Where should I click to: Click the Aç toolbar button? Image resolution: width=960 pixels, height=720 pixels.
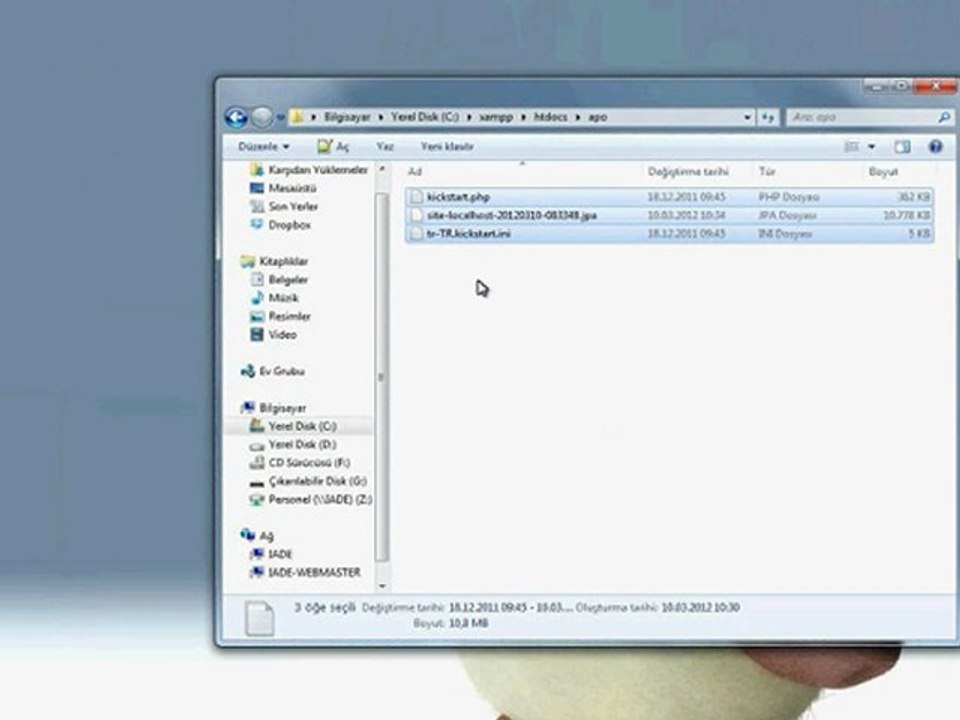[334, 146]
